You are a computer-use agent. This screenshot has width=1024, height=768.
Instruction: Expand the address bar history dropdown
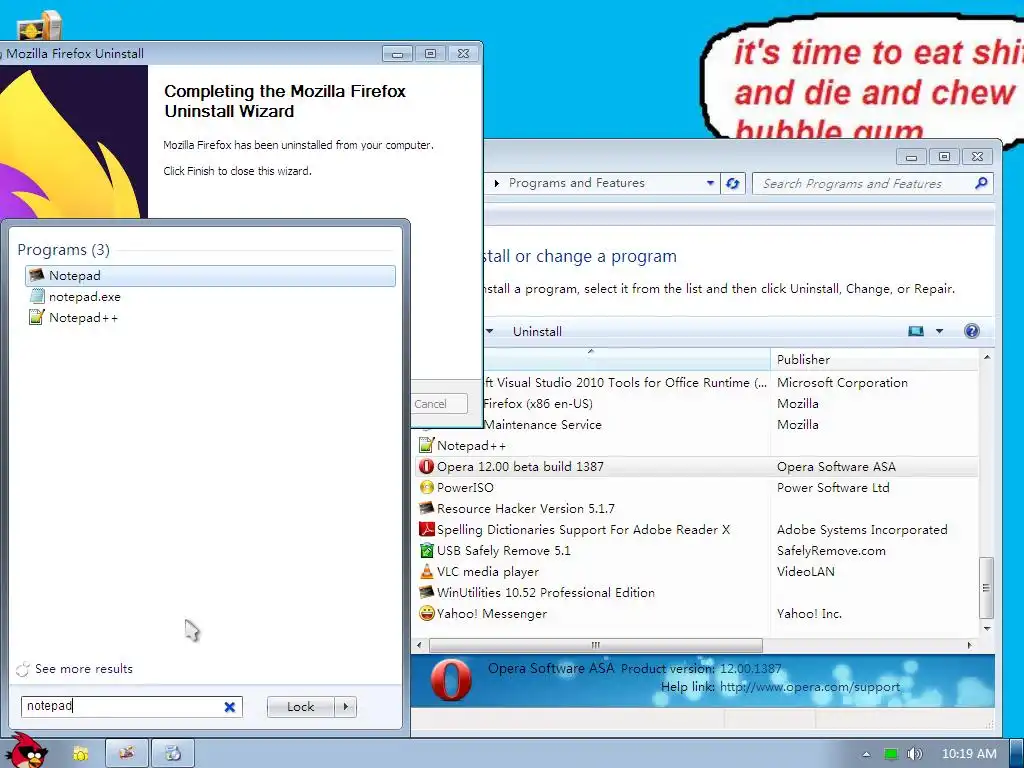click(x=710, y=184)
